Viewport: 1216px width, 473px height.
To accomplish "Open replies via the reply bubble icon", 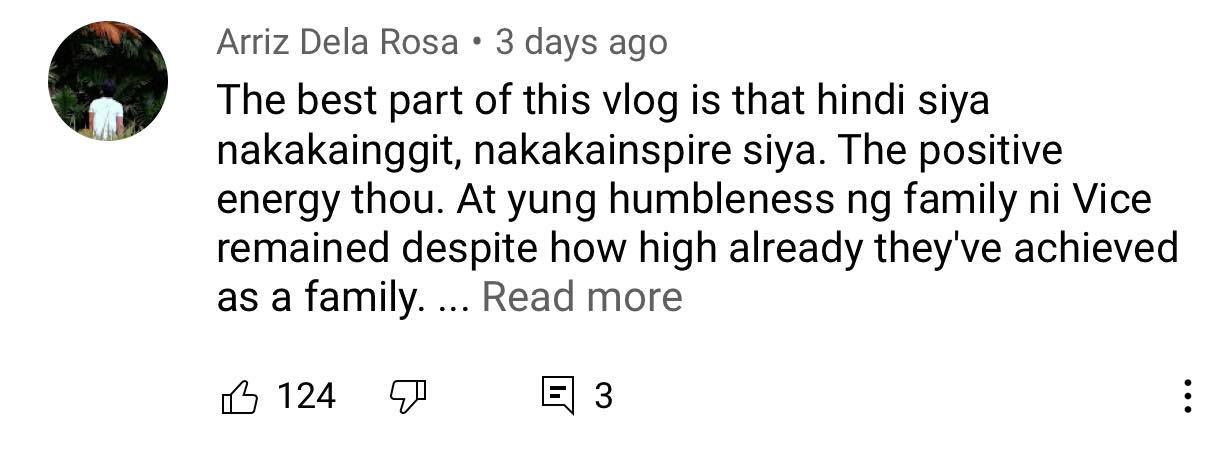I will 557,397.
